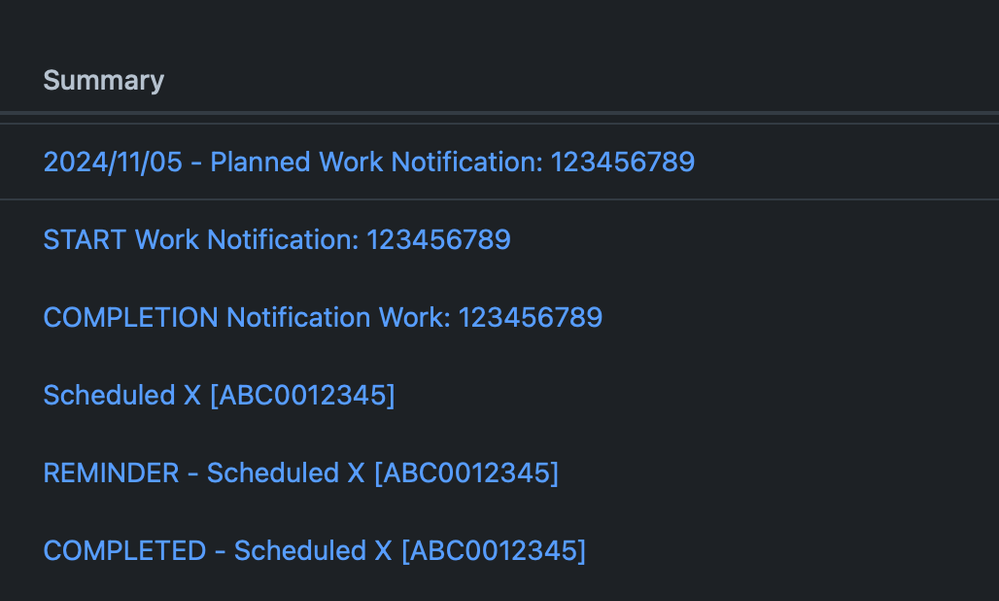This screenshot has width=999, height=601.
Task: Click [ABC0012345] in the REMINDER row
Action: point(466,473)
